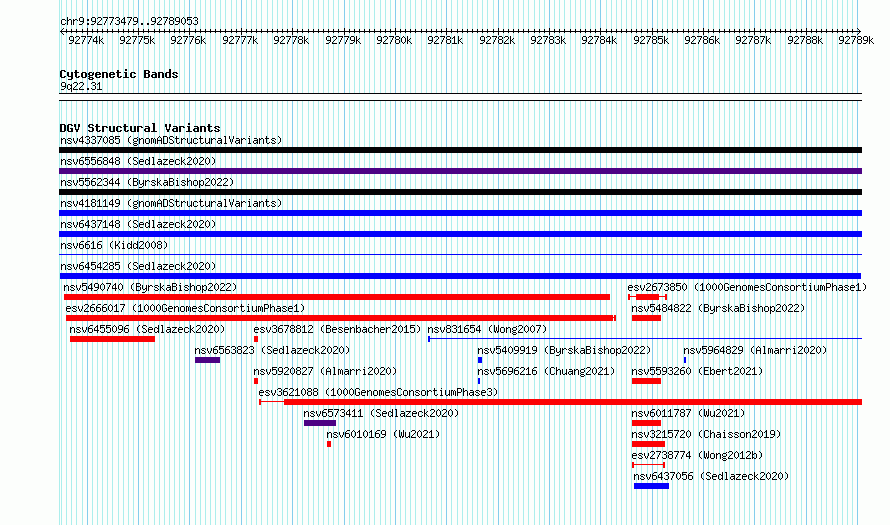Click the red bar under nsv5484822
Screen dimensions: 890x525
[x=646, y=318]
